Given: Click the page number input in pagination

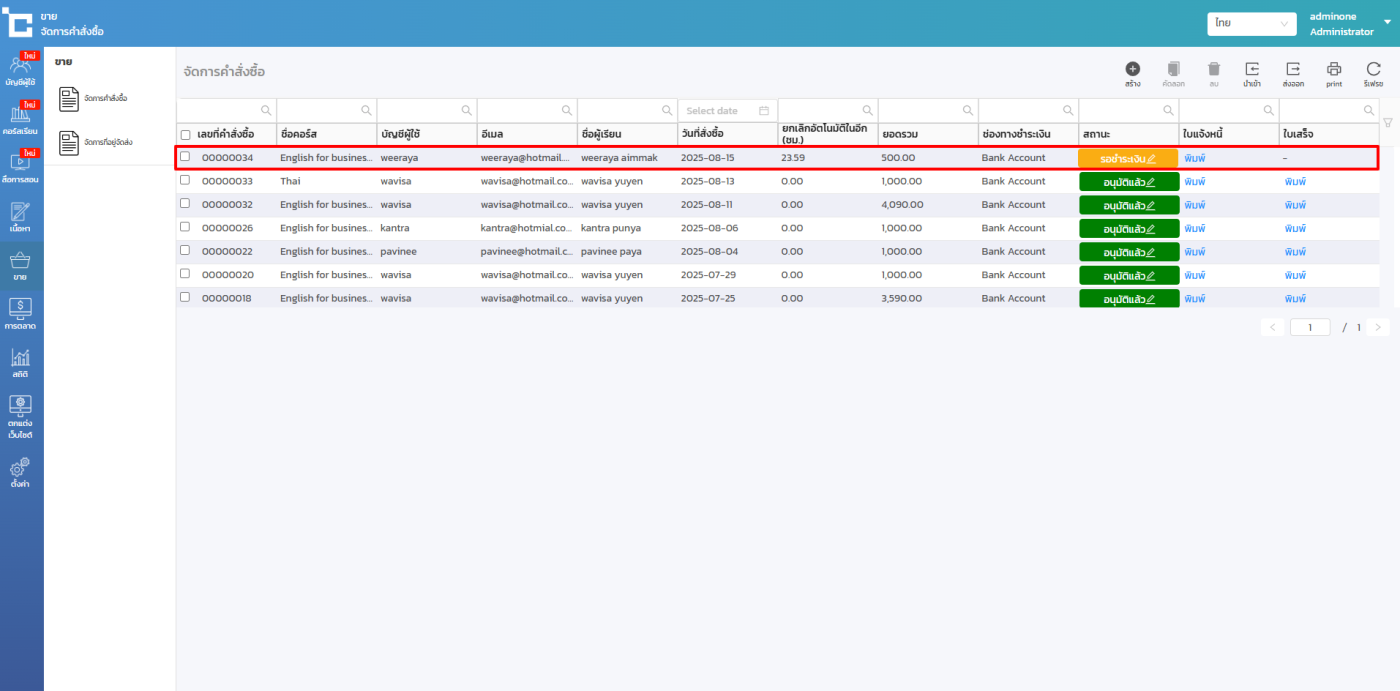Looking at the screenshot, I should tap(1309, 327).
